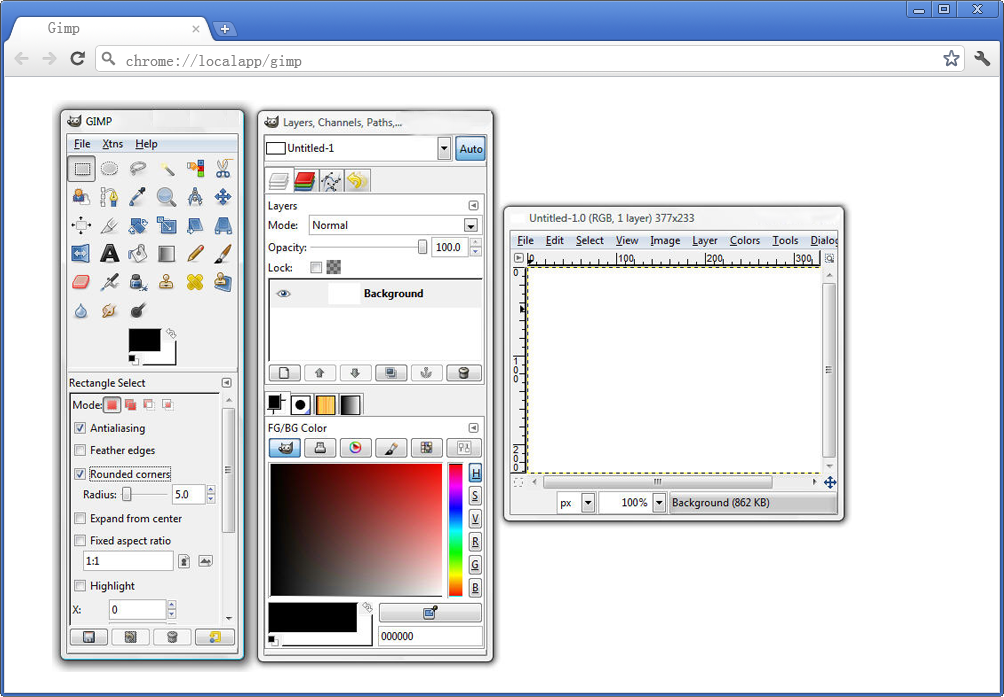Choose the Fuzzy Select magic wand
This screenshot has width=1004, height=697.
coord(166,169)
